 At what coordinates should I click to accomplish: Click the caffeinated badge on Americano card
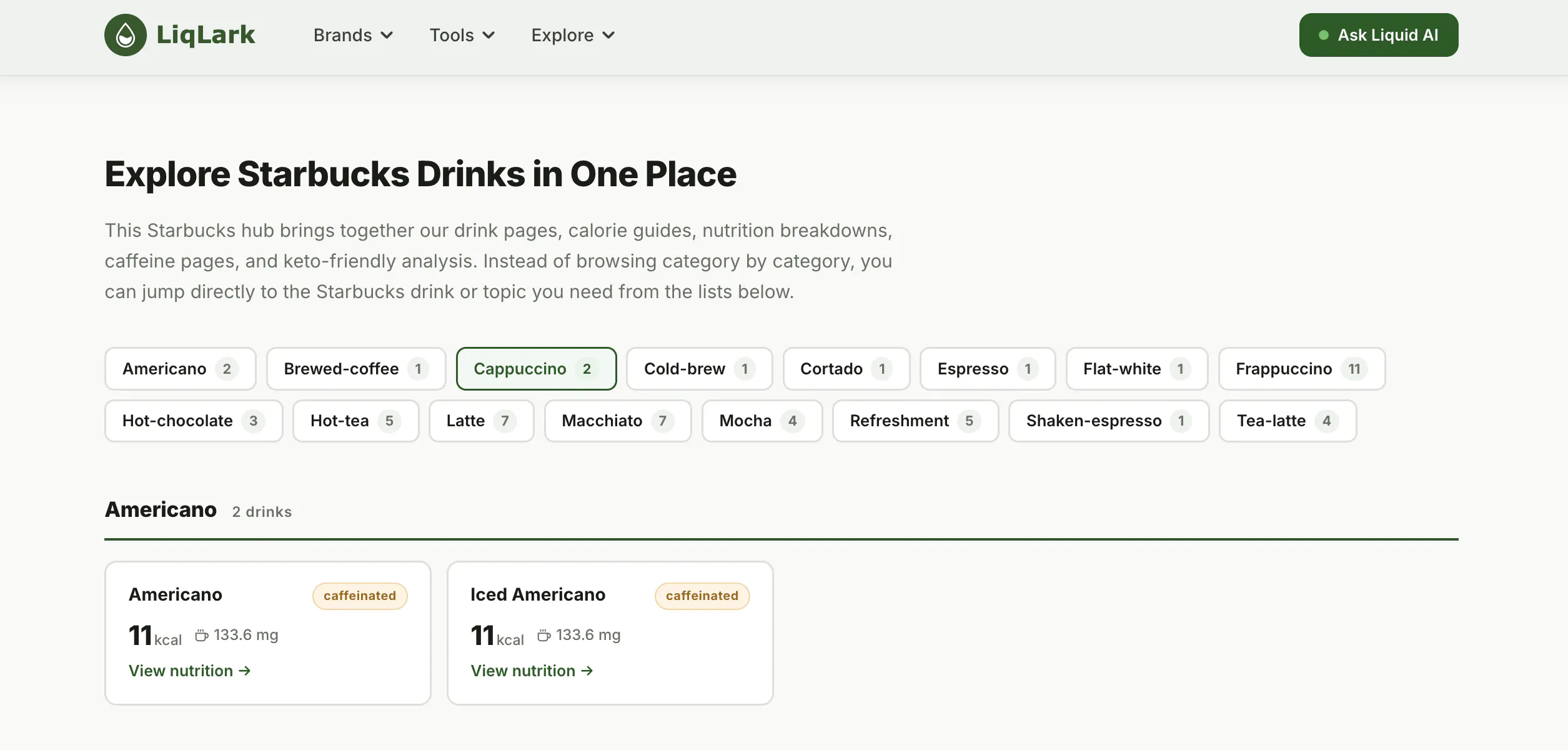[x=360, y=596]
